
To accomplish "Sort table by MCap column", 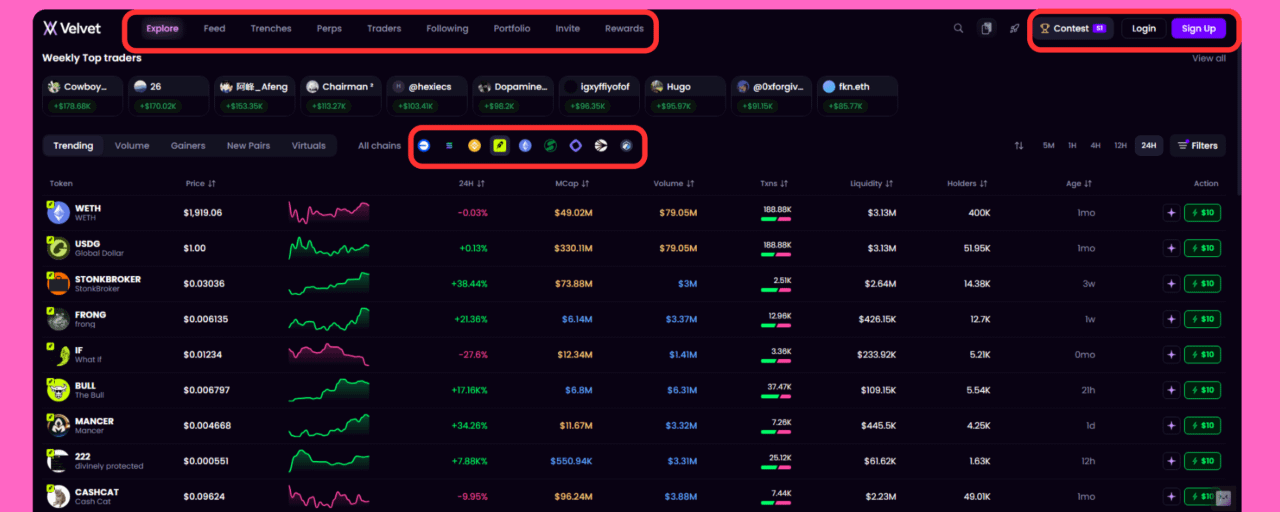I will (x=574, y=184).
